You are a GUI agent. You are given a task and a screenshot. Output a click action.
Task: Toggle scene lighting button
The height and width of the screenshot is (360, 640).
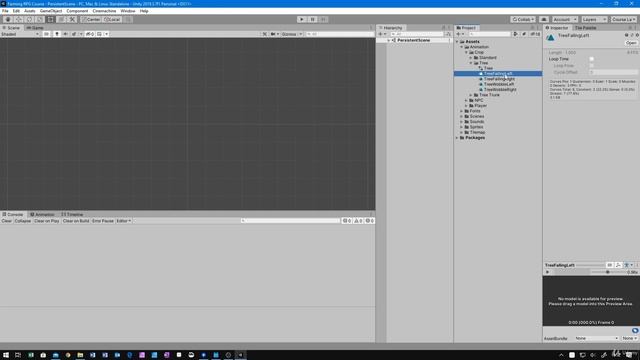[x=57, y=34]
